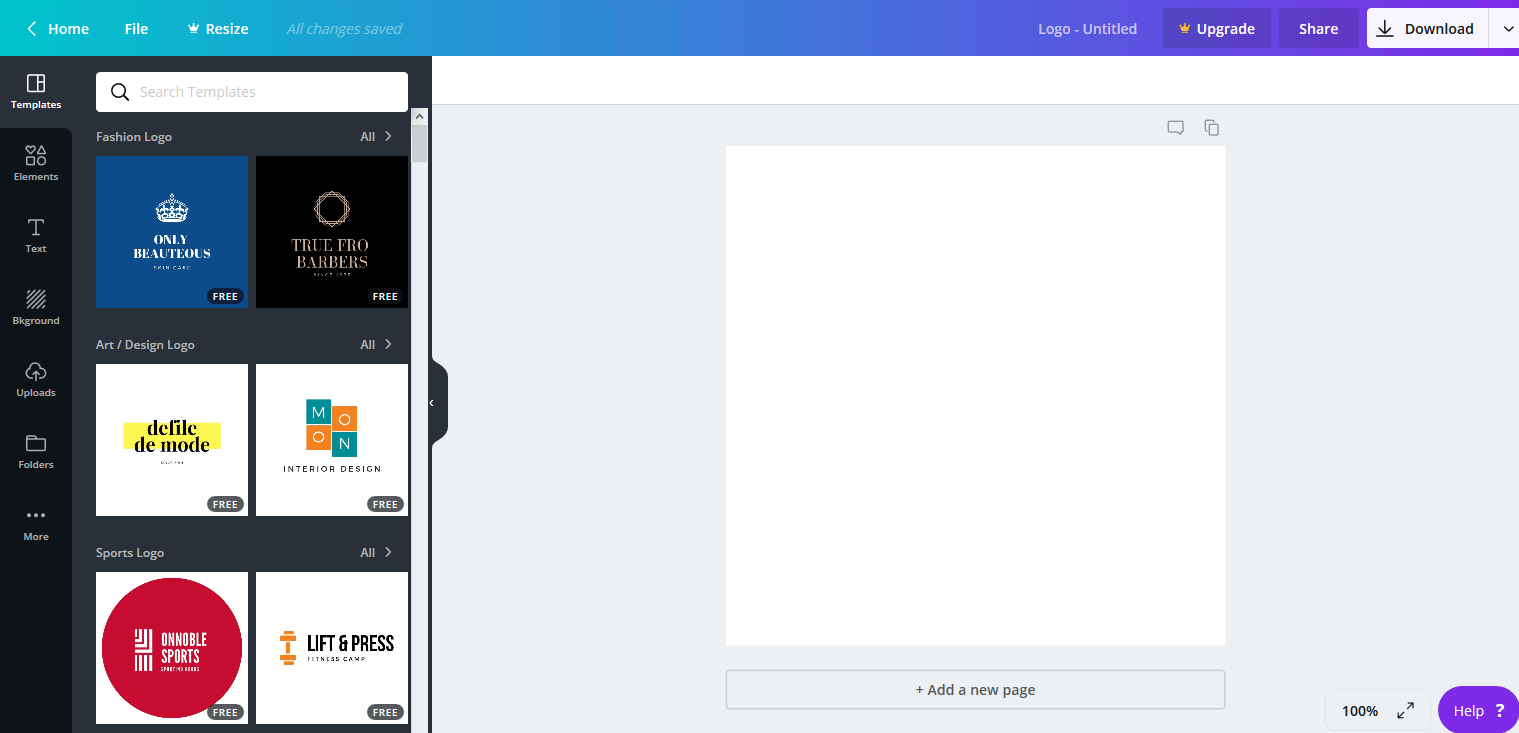This screenshot has height=733, width=1519.
Task: Click the Search Templates input field
Action: pos(251,91)
